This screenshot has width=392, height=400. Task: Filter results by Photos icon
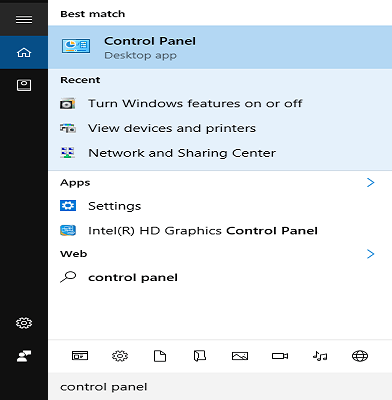coord(240,356)
